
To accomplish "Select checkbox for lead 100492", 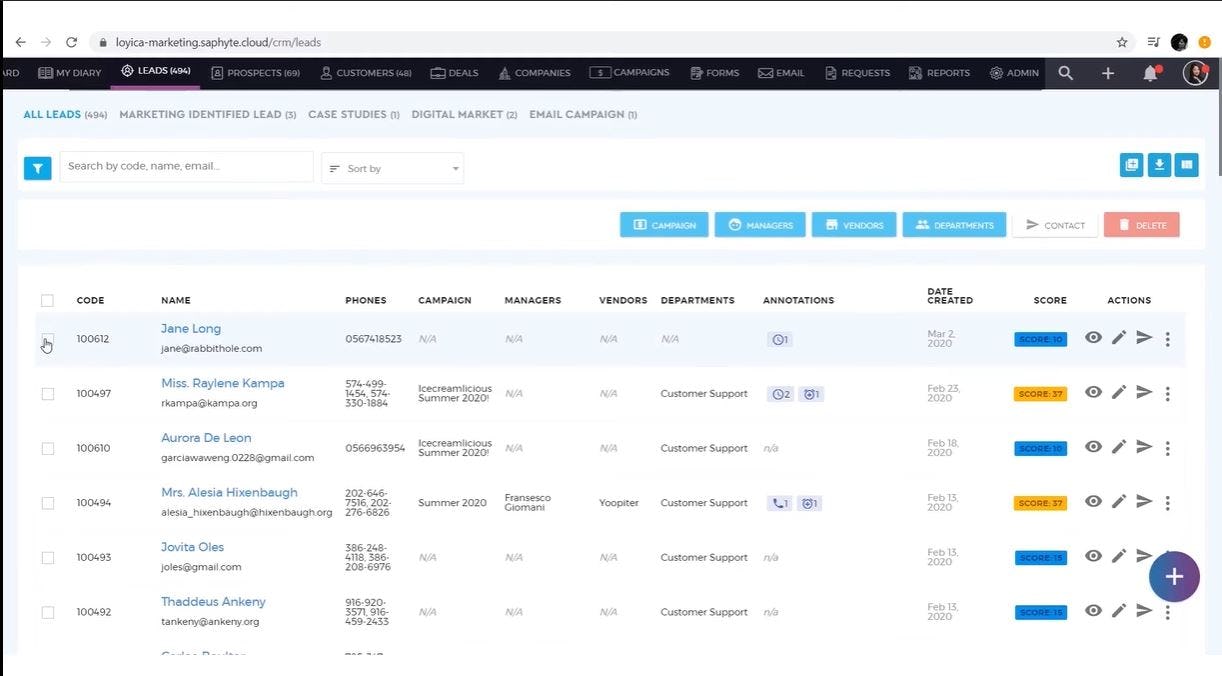I will 47,612.
